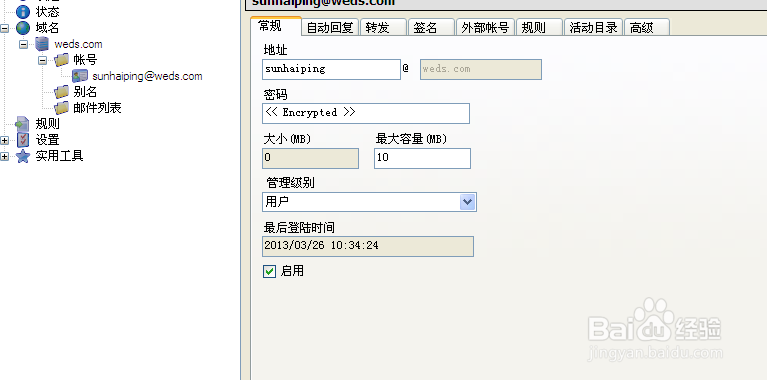
Task: Click the last logon time field
Action: [368, 246]
